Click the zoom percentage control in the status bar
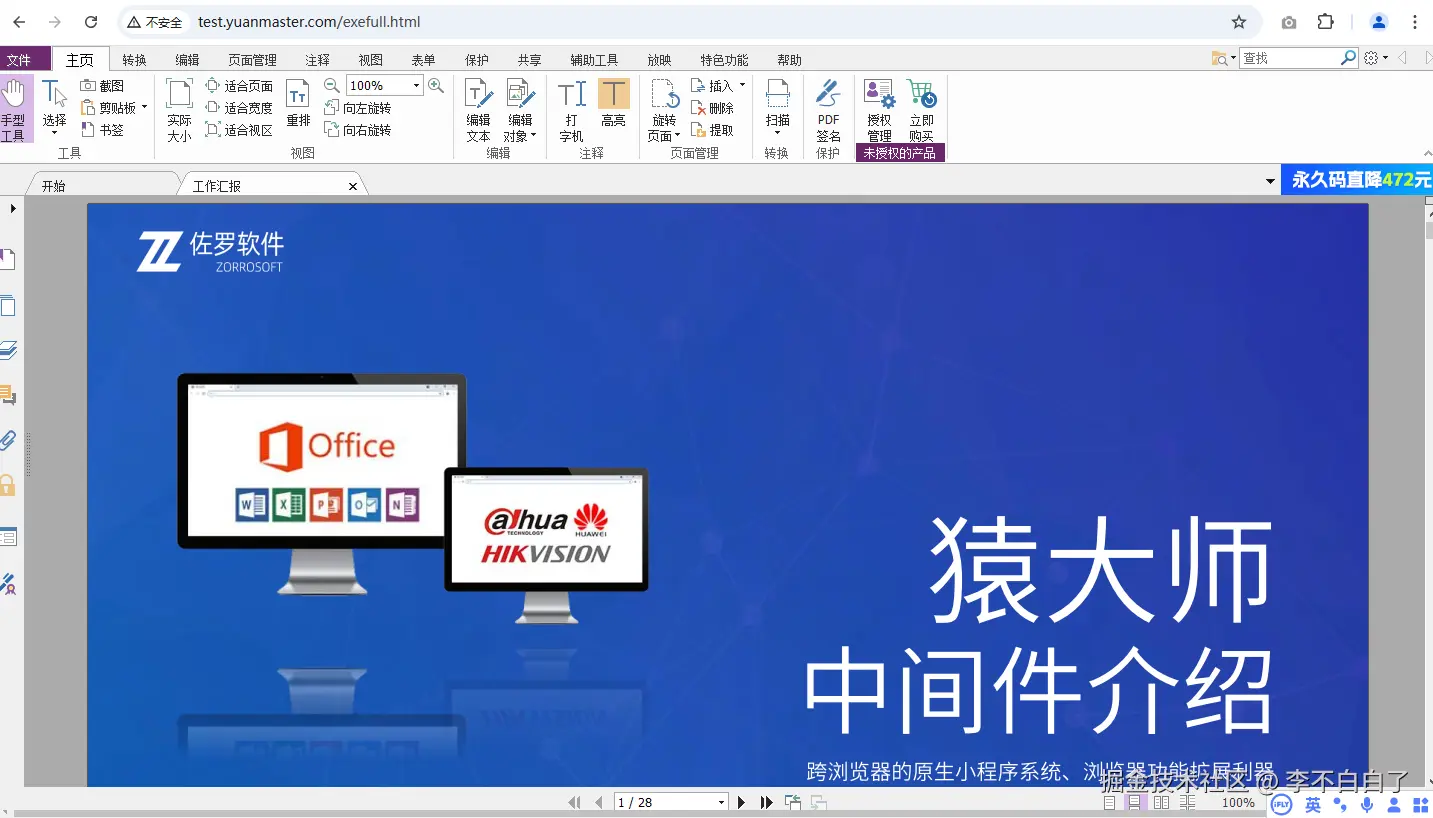The image size is (1433, 818). point(1238,802)
